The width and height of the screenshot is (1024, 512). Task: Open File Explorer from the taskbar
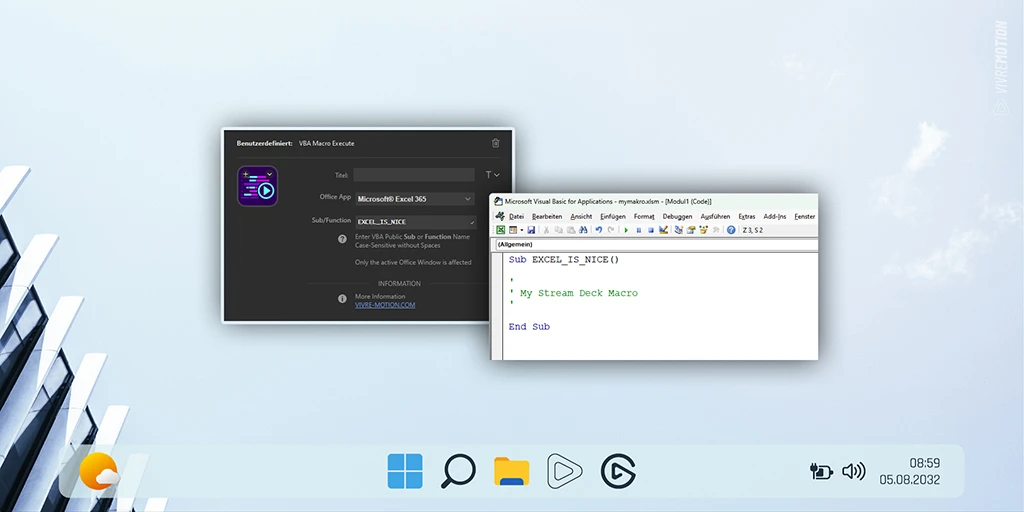511,471
